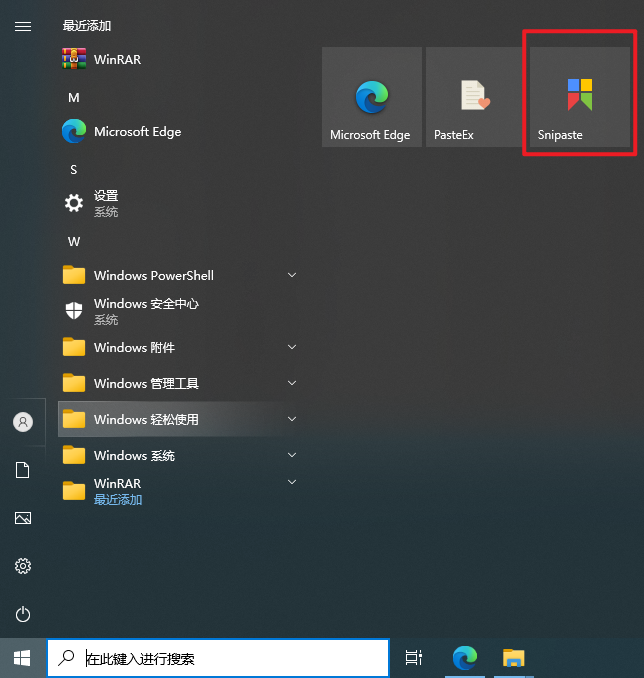Open File Explorer from the taskbar
This screenshot has width=644, height=678.
tap(513, 658)
